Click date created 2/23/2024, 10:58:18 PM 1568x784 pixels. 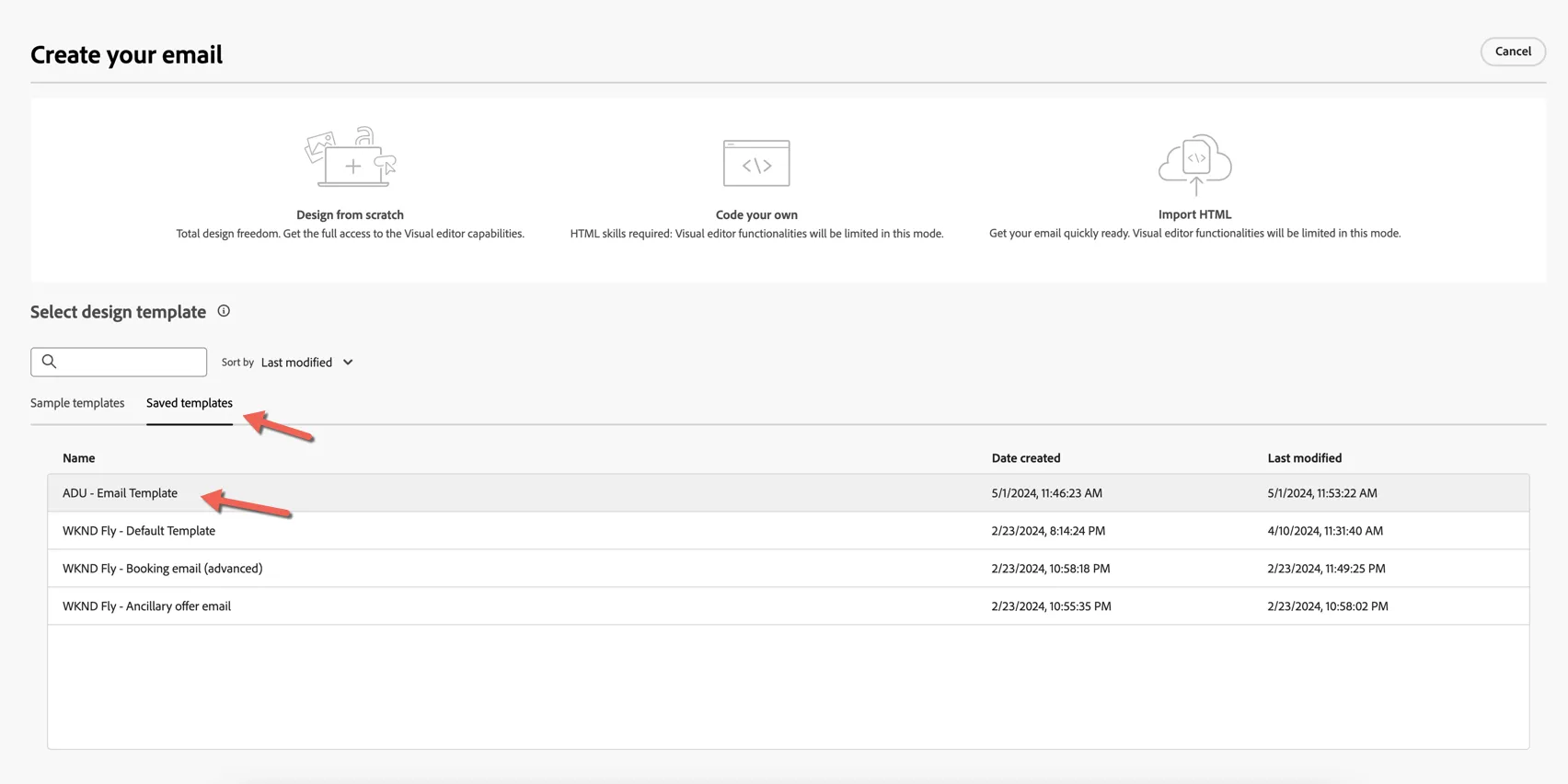coord(1051,569)
